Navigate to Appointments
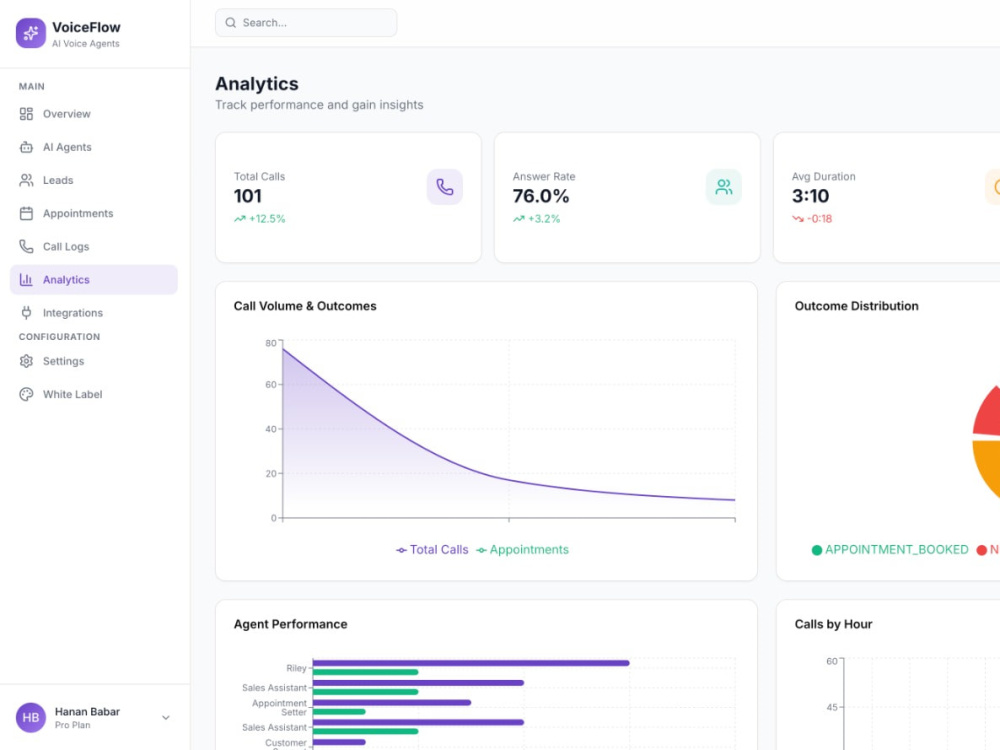 point(94,214)
